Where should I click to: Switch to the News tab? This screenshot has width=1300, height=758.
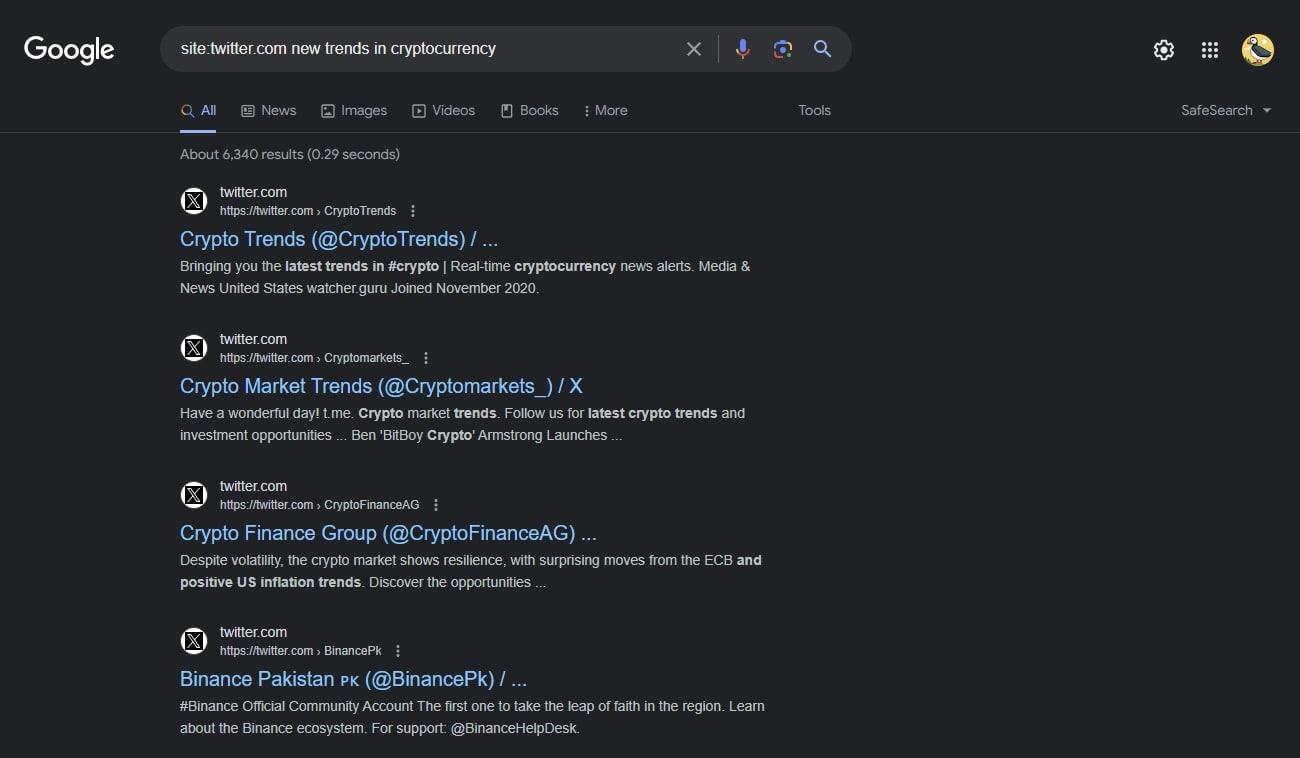point(269,110)
